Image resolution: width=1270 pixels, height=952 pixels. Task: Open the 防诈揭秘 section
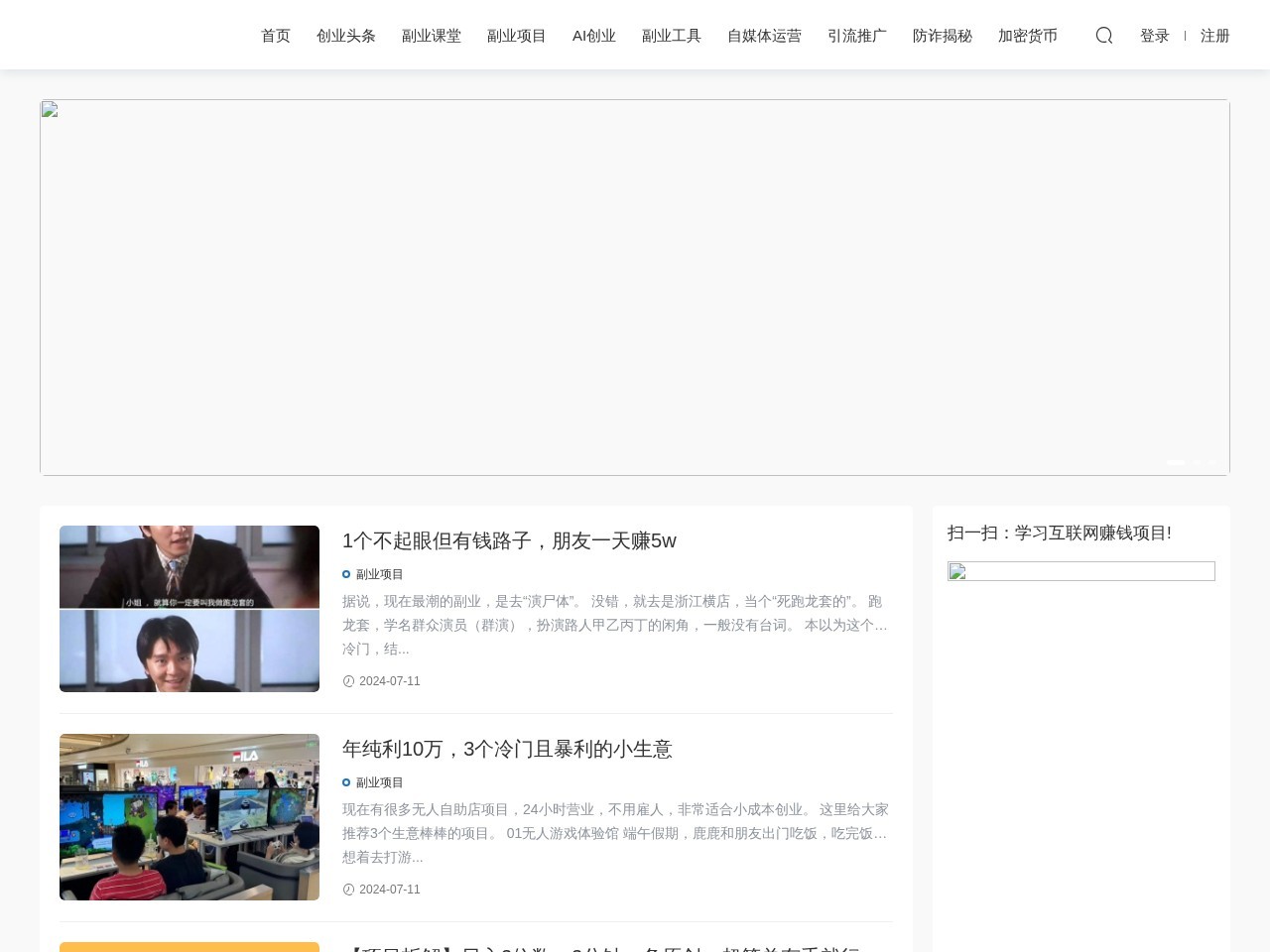tap(943, 36)
